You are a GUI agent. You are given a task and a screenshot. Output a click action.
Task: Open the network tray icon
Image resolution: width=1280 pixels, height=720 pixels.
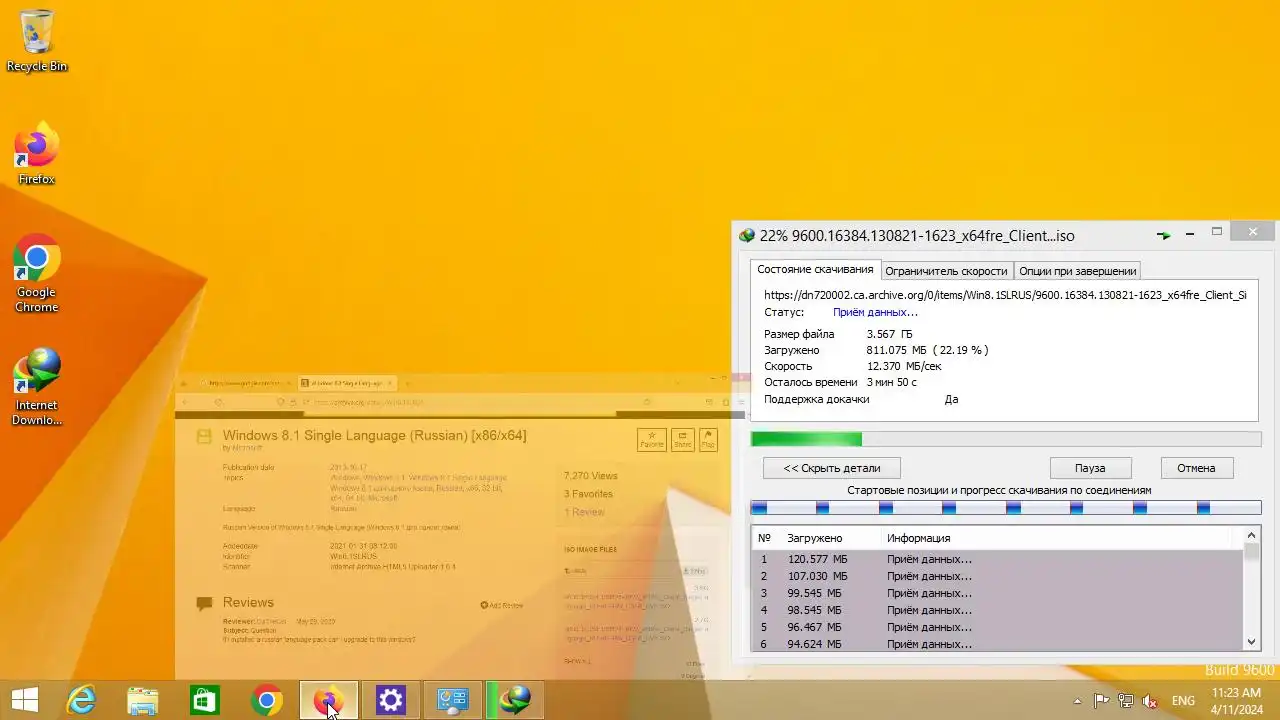[1126, 701]
